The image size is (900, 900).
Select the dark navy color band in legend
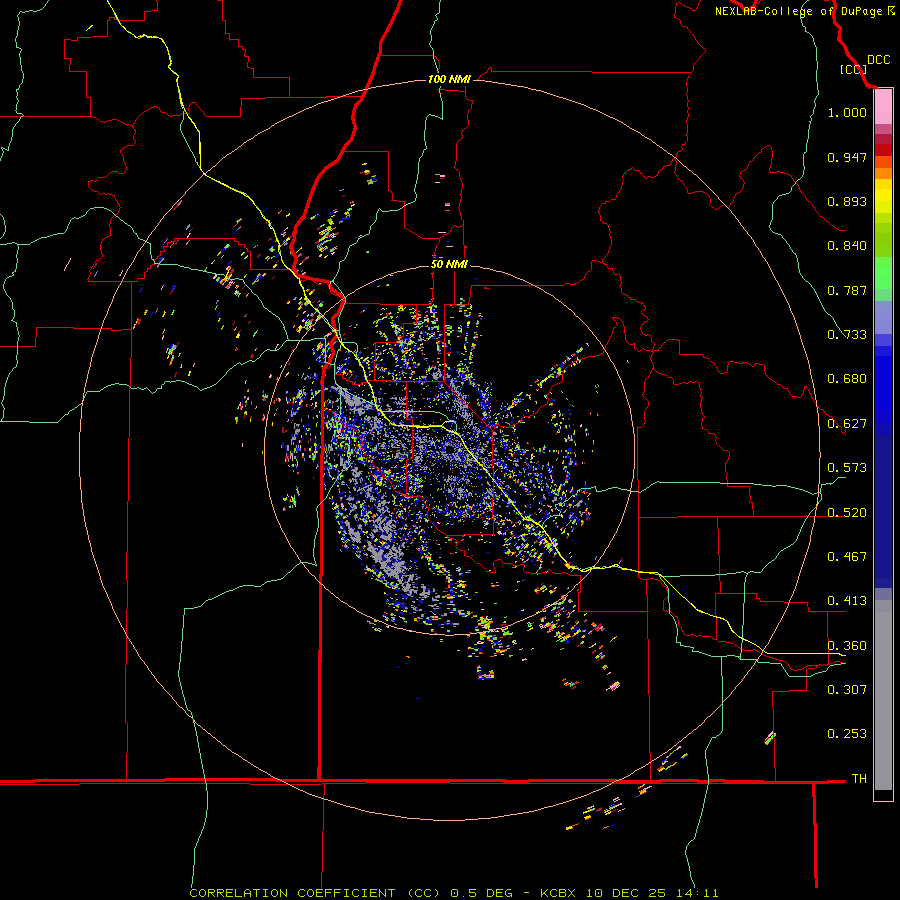[883, 511]
